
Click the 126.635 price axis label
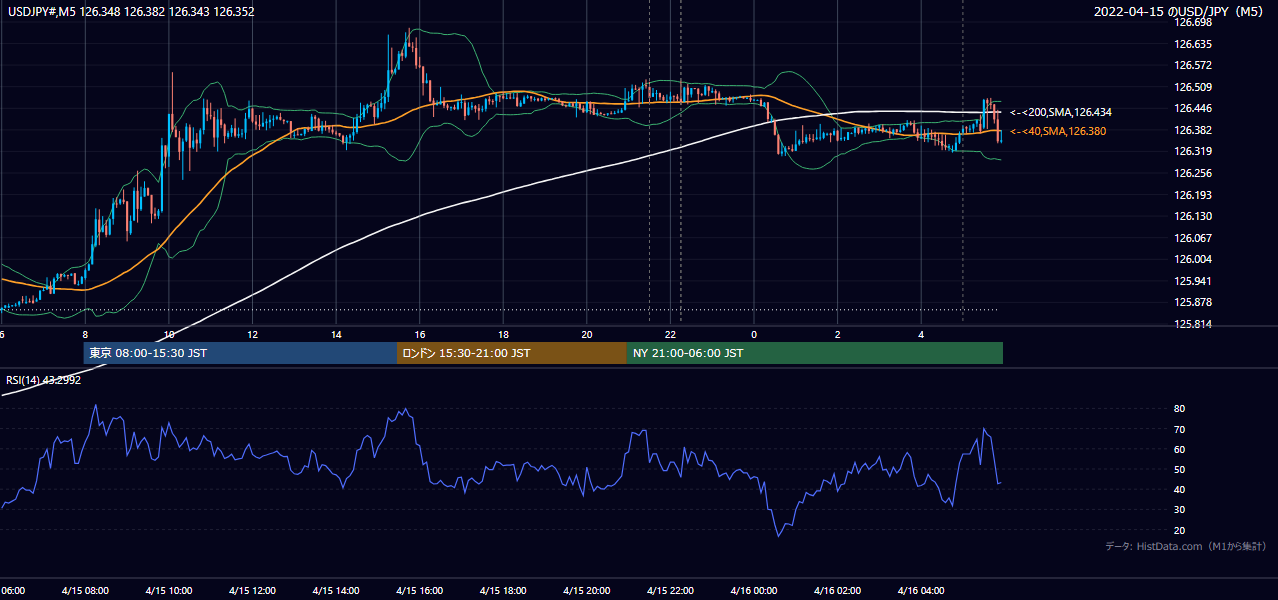click(1193, 44)
